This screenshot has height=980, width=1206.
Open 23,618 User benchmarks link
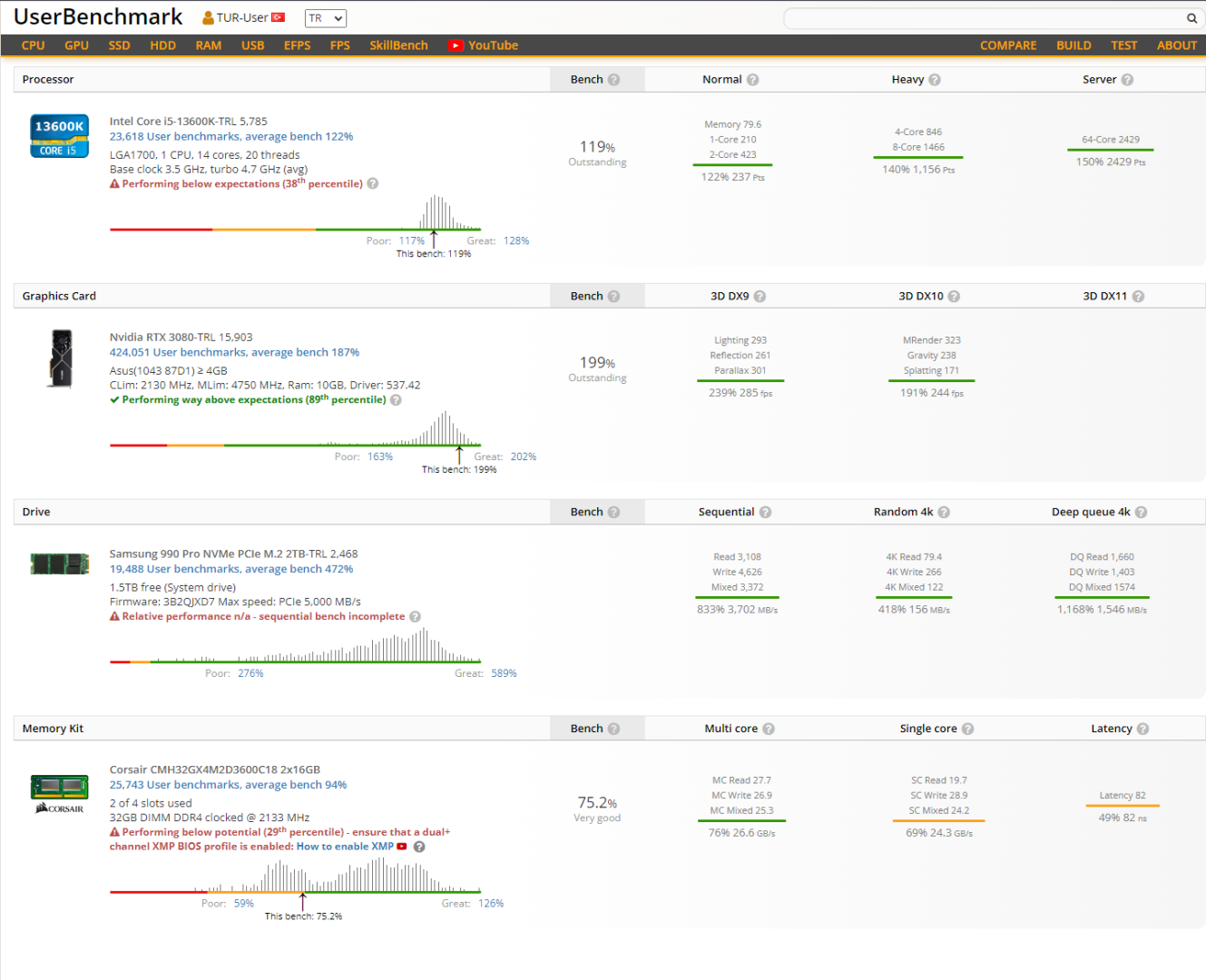(x=231, y=137)
